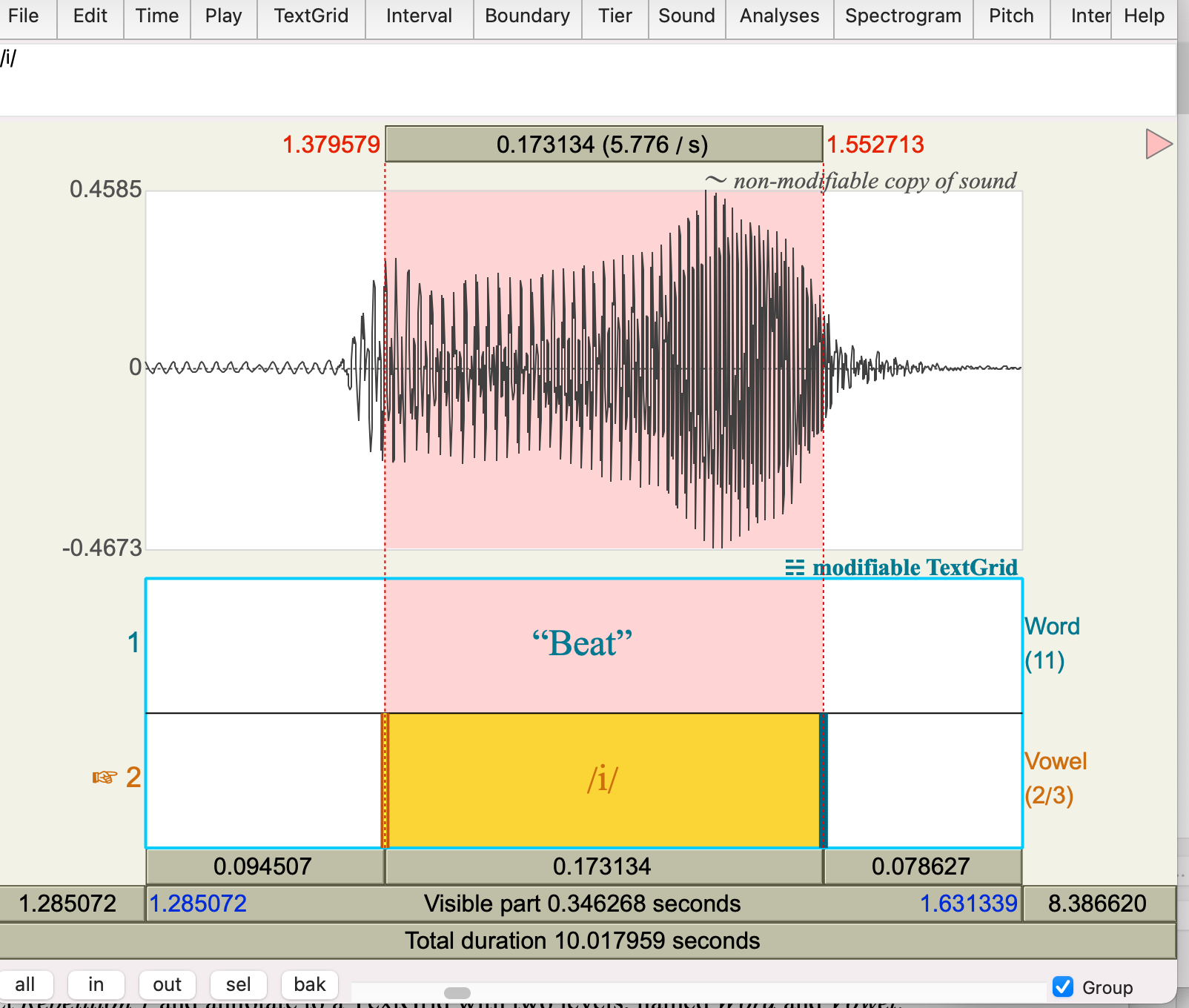Click the /i/ label text field at top
This screenshot has width=1189, height=1008.
[x=587, y=79]
